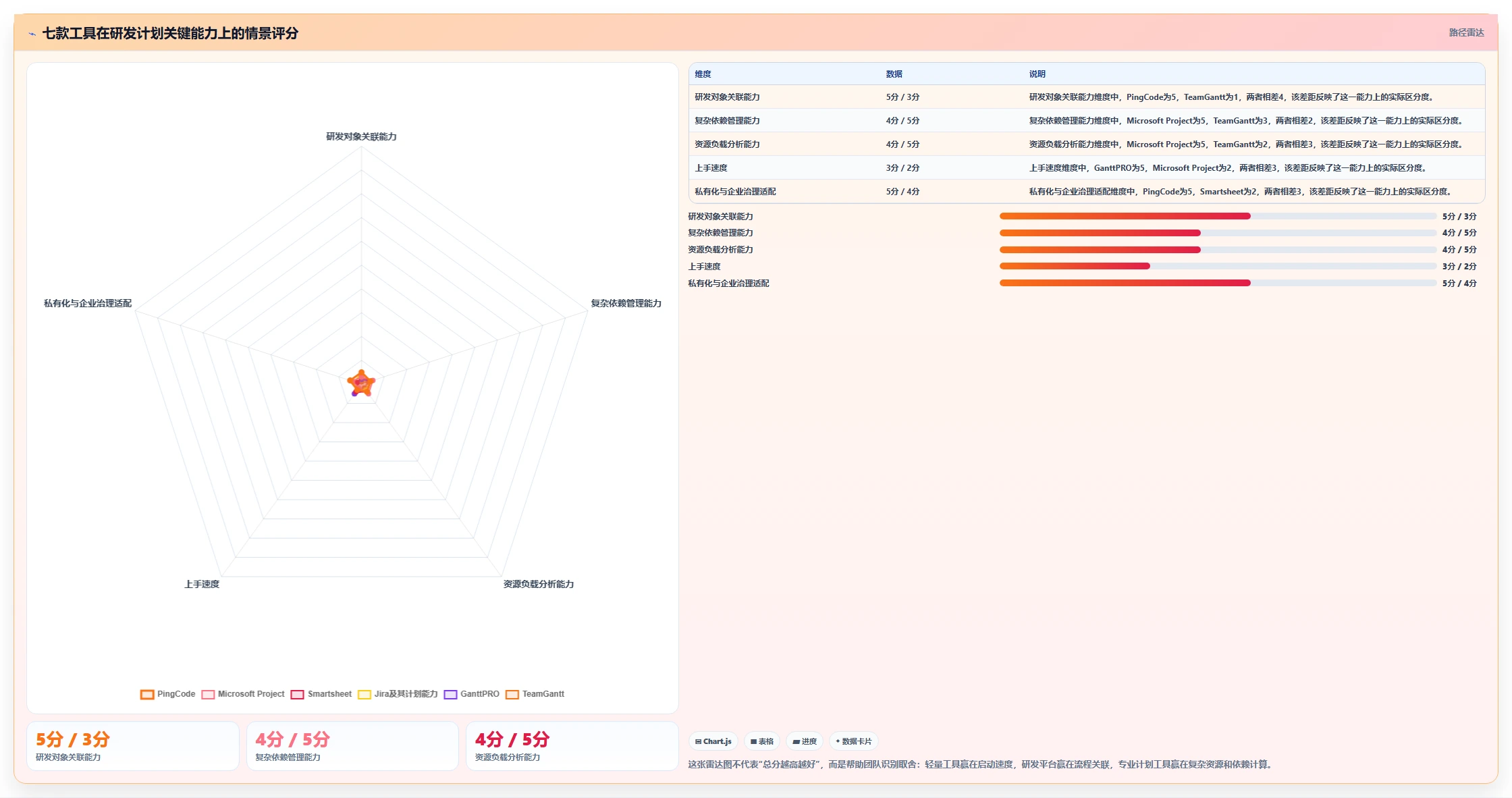Click the 数据 column header

(894, 74)
